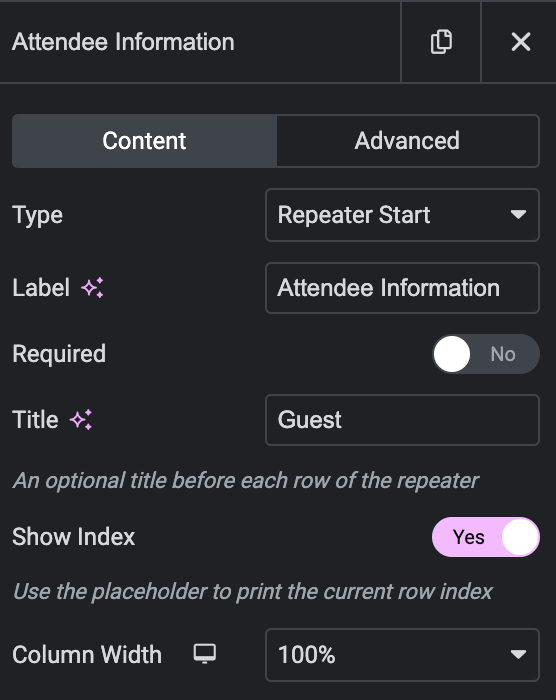Viewport: 556px width, 700px height.
Task: Click the Column Width setting label
Action: point(87,655)
